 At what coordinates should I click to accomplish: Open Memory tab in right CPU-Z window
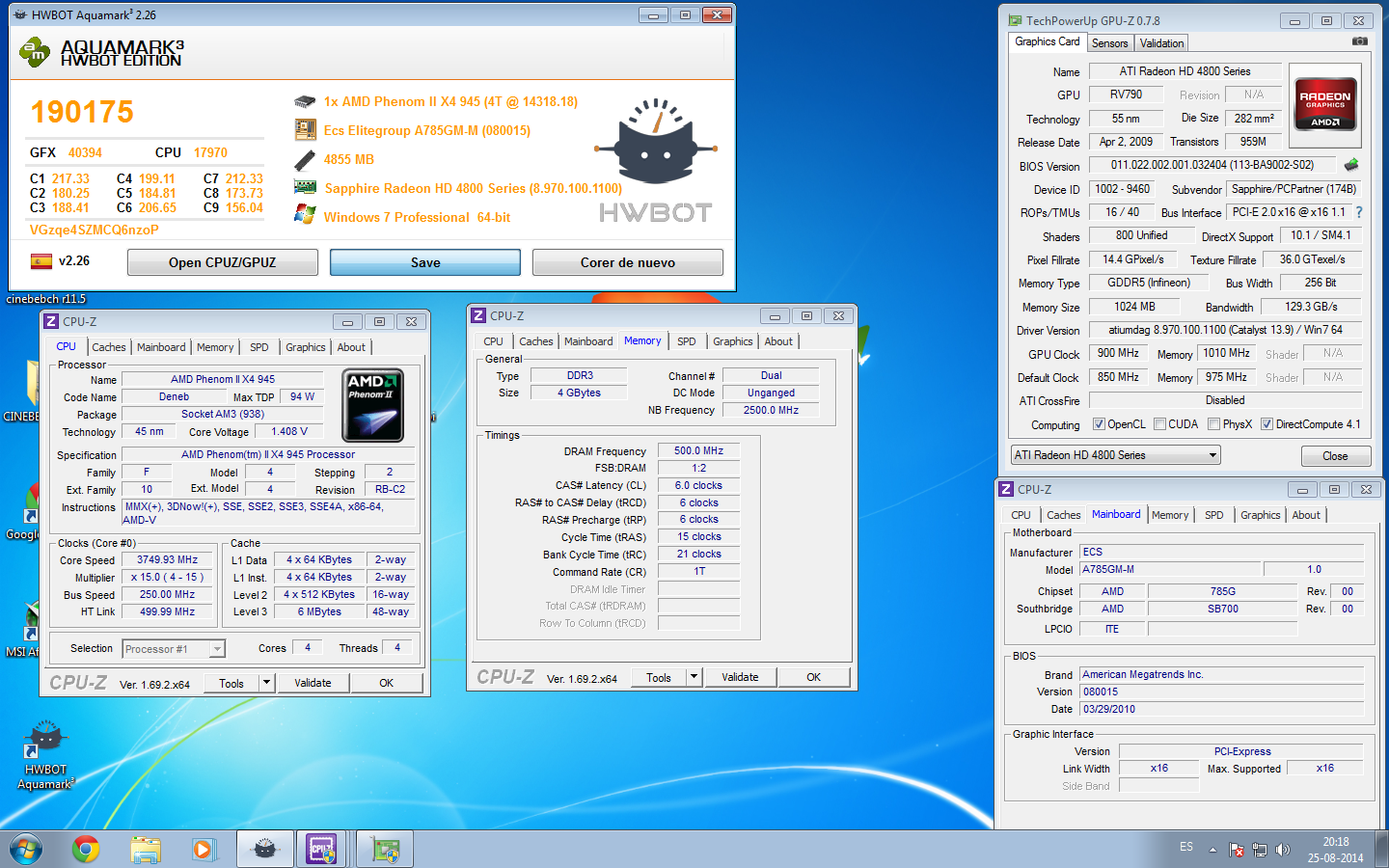(x=1170, y=515)
